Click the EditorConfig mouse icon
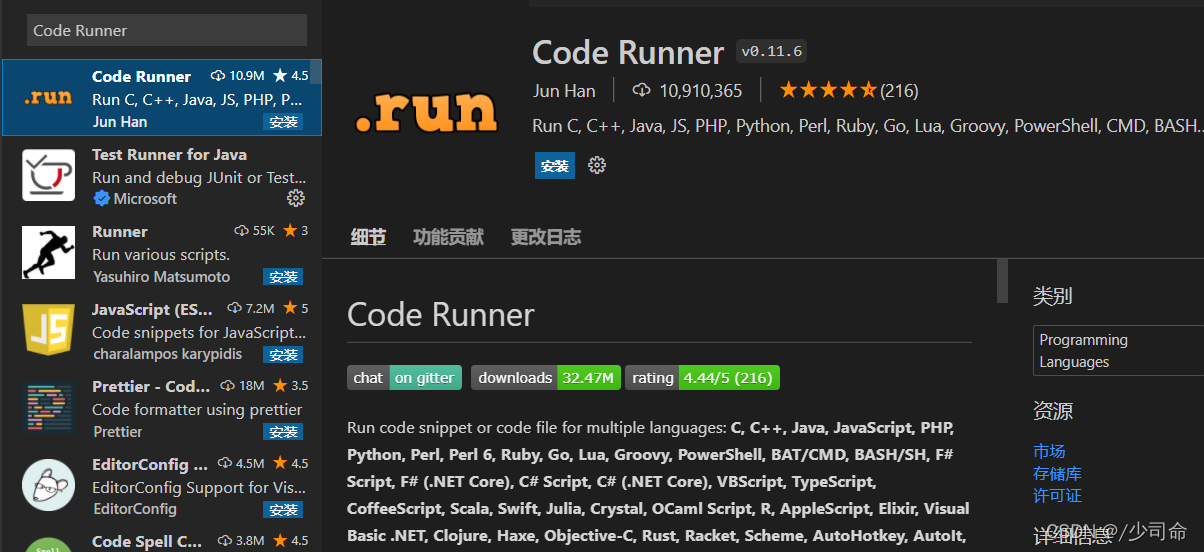Viewport: 1204px width, 552px height. tap(48, 485)
